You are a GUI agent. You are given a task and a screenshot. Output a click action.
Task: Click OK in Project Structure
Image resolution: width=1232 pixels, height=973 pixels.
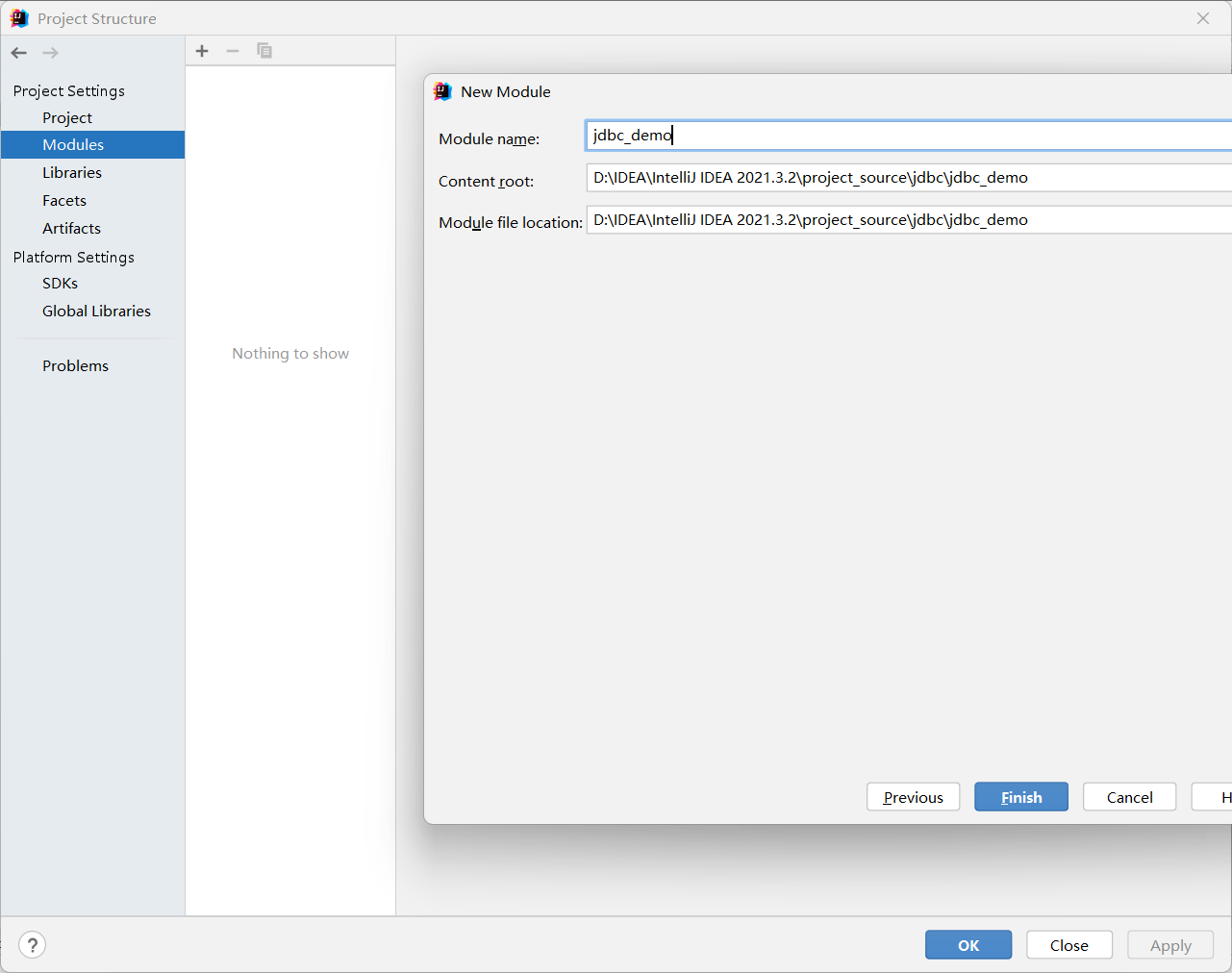968,945
